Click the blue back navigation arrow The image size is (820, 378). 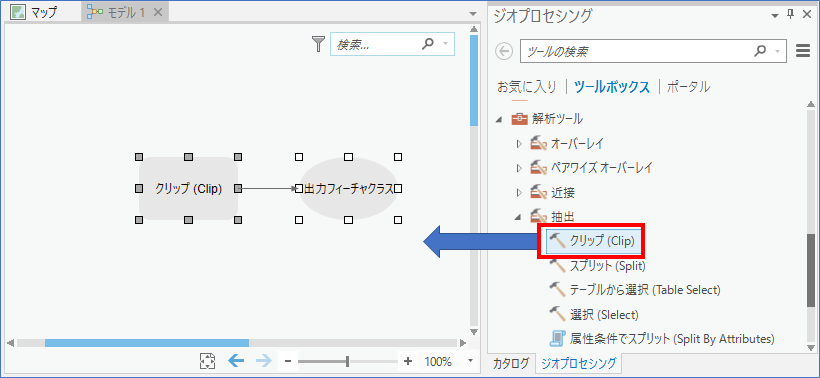coord(236,361)
